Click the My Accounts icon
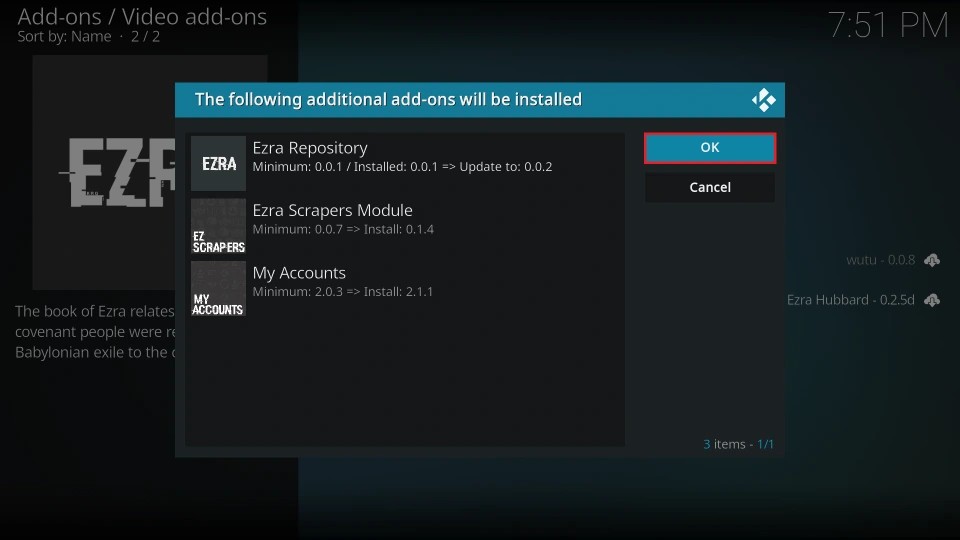960x540 pixels. pyautogui.click(x=219, y=288)
